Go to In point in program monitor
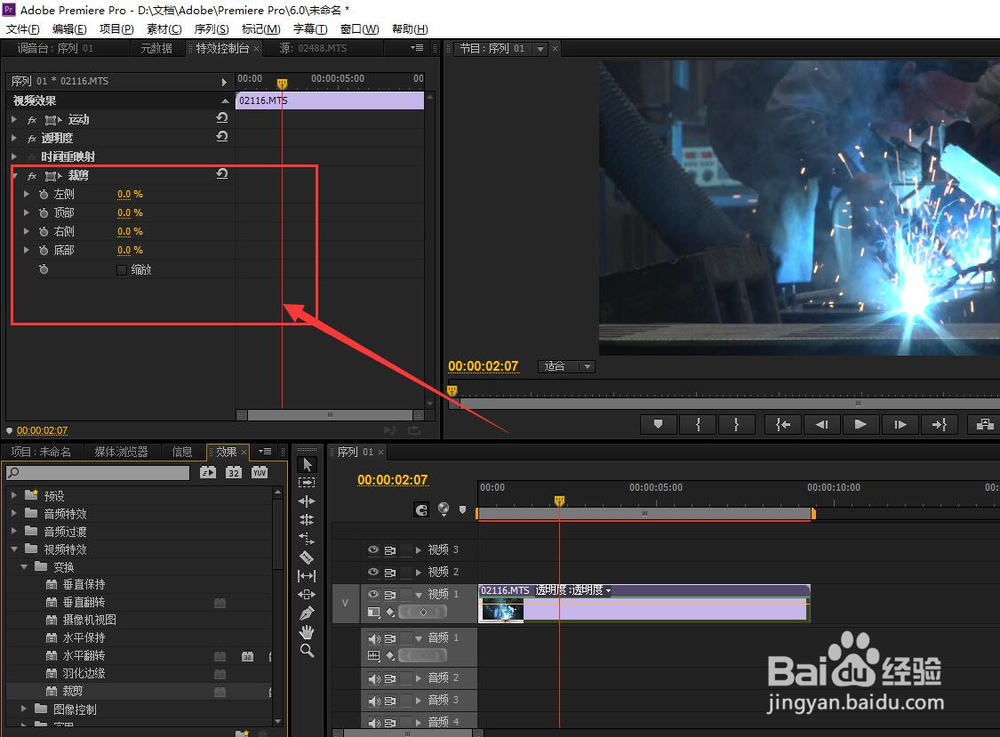Image resolution: width=1000 pixels, height=737 pixels. click(x=783, y=424)
